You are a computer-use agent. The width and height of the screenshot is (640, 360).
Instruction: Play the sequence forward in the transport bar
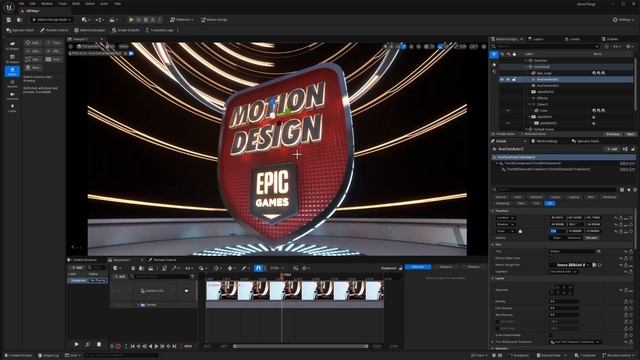click(156, 346)
